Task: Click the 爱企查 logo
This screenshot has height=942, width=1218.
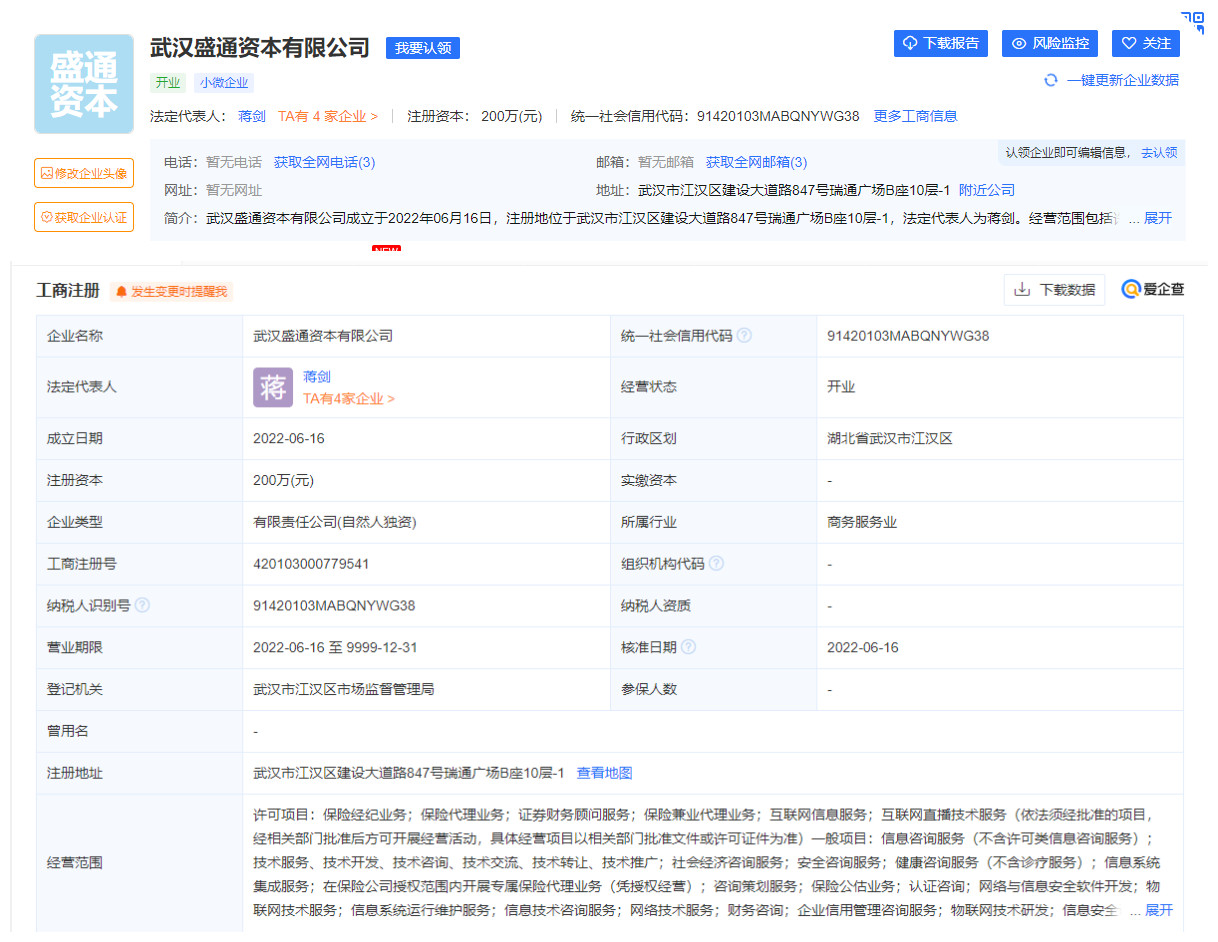Action: [1153, 290]
